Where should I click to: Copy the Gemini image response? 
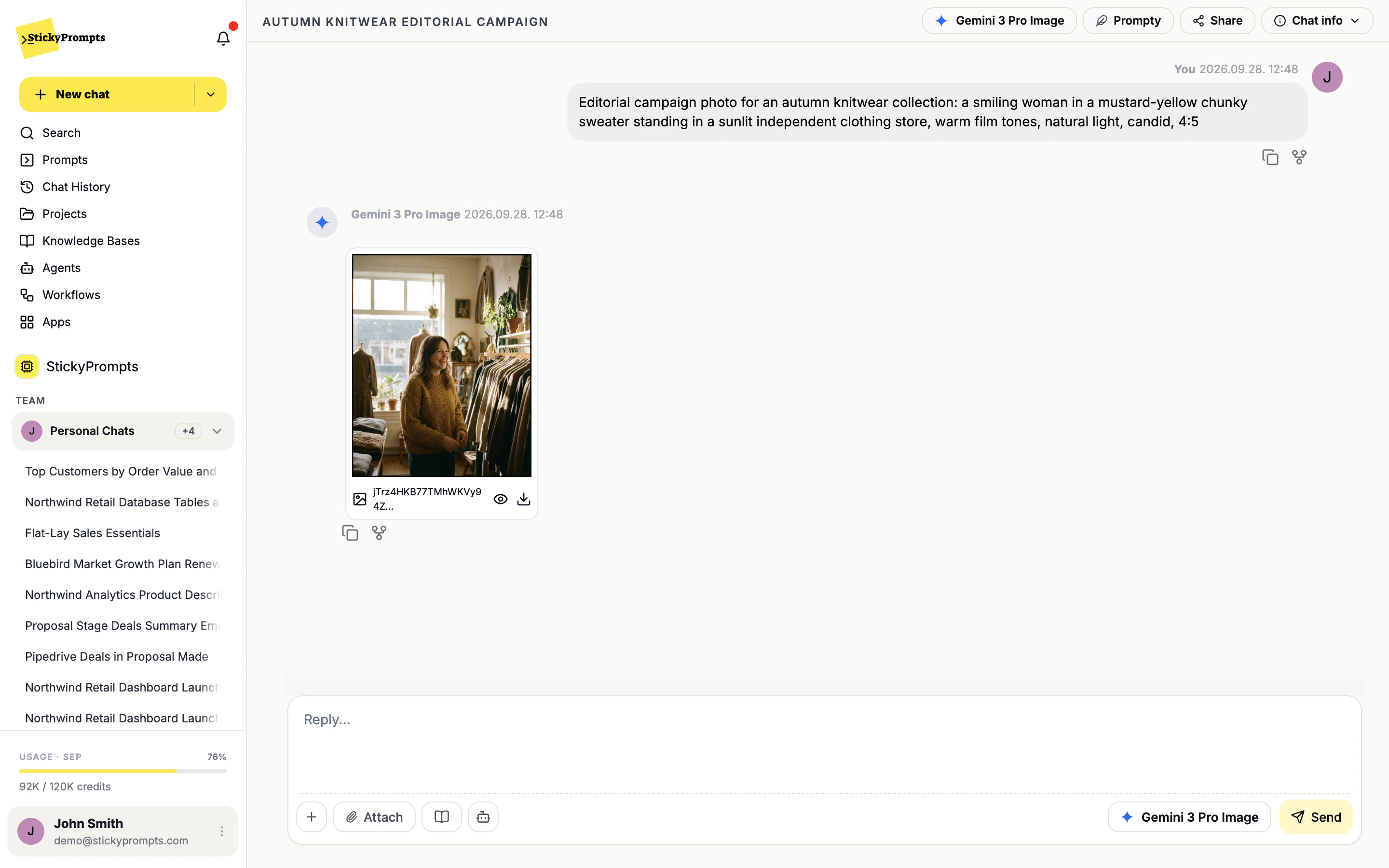pyautogui.click(x=350, y=533)
